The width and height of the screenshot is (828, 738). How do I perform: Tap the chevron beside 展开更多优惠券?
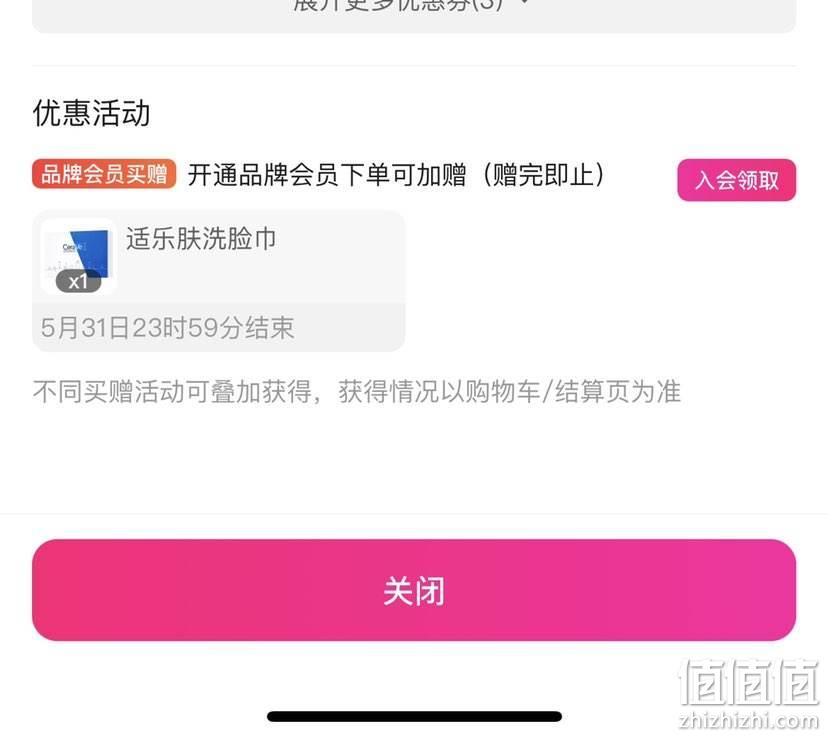524,3
